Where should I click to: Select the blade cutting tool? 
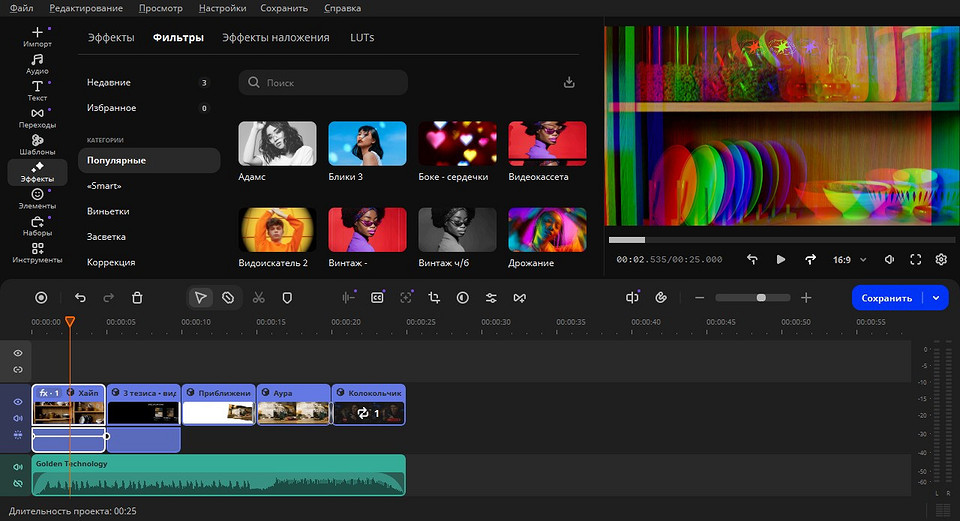pos(228,298)
